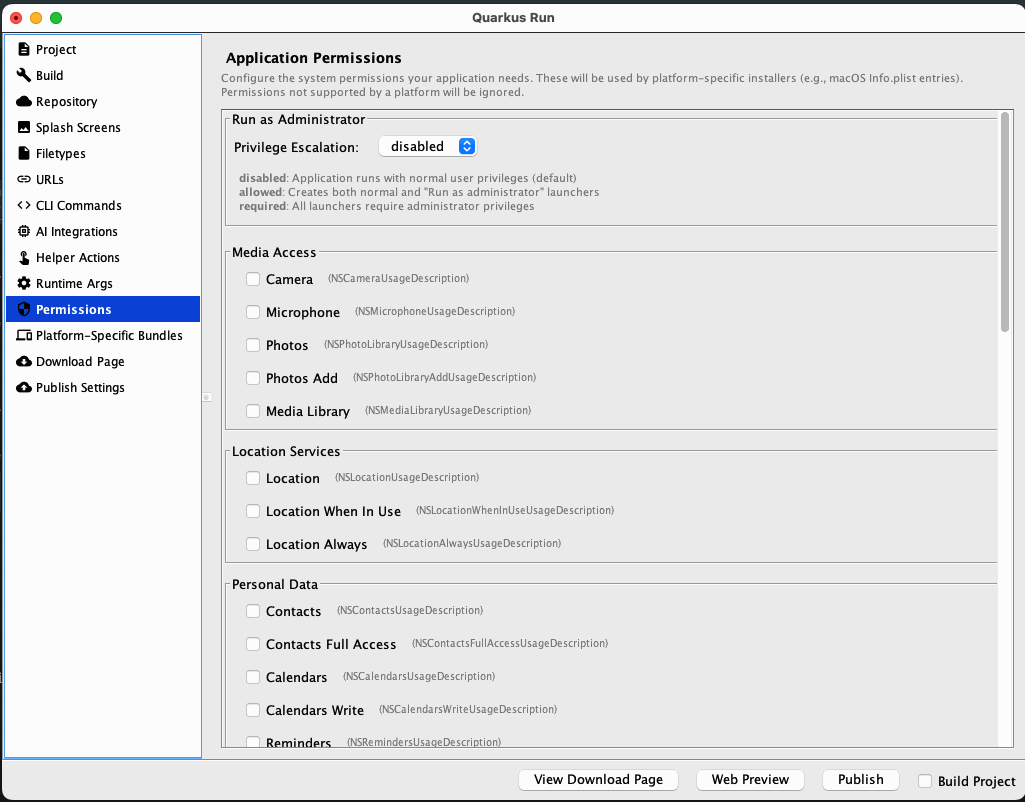Click the permissions panel vertical scrollbar
This screenshot has width=1025, height=802.
(1005, 222)
